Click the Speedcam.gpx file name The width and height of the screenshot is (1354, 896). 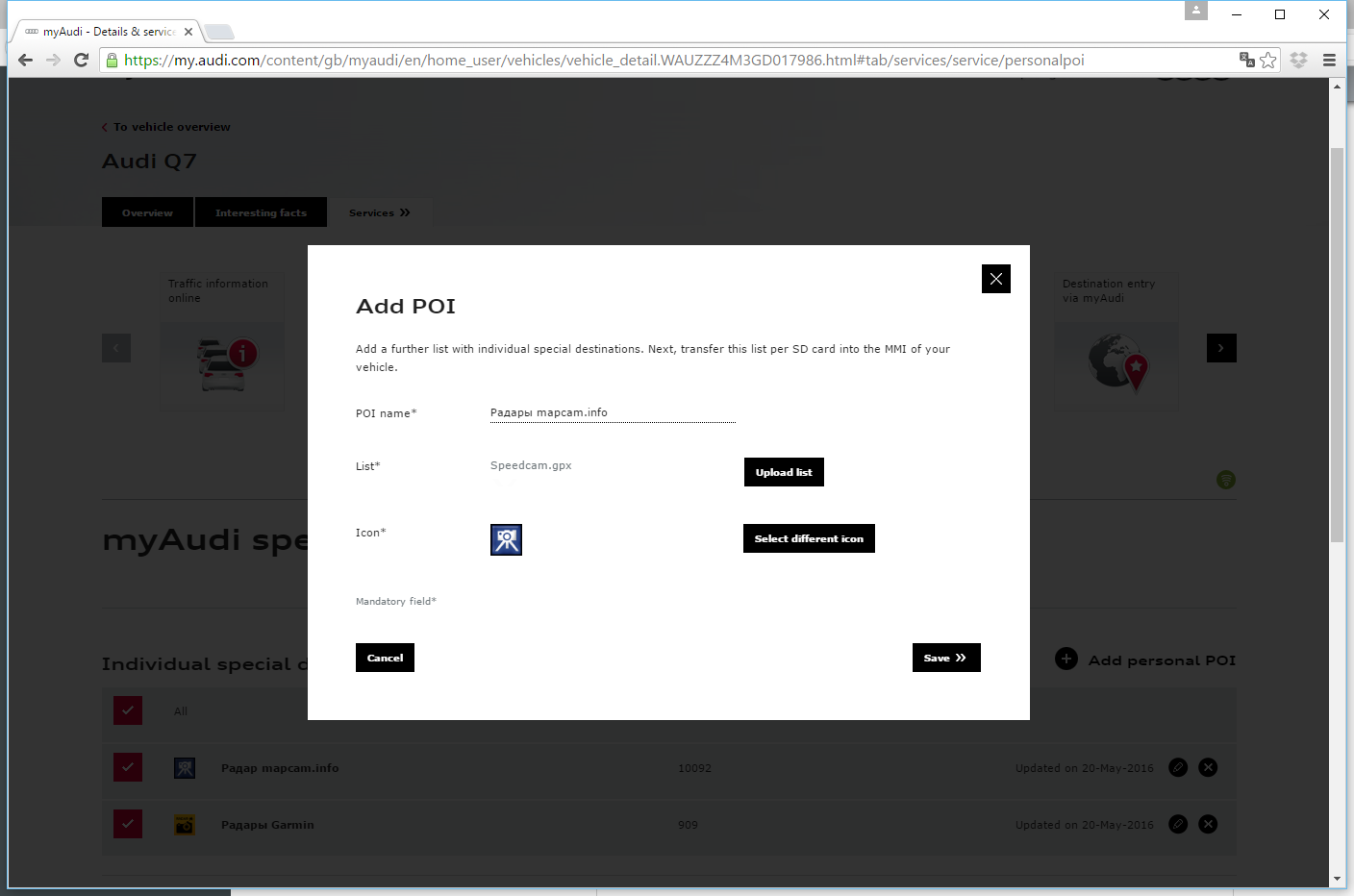pos(531,465)
